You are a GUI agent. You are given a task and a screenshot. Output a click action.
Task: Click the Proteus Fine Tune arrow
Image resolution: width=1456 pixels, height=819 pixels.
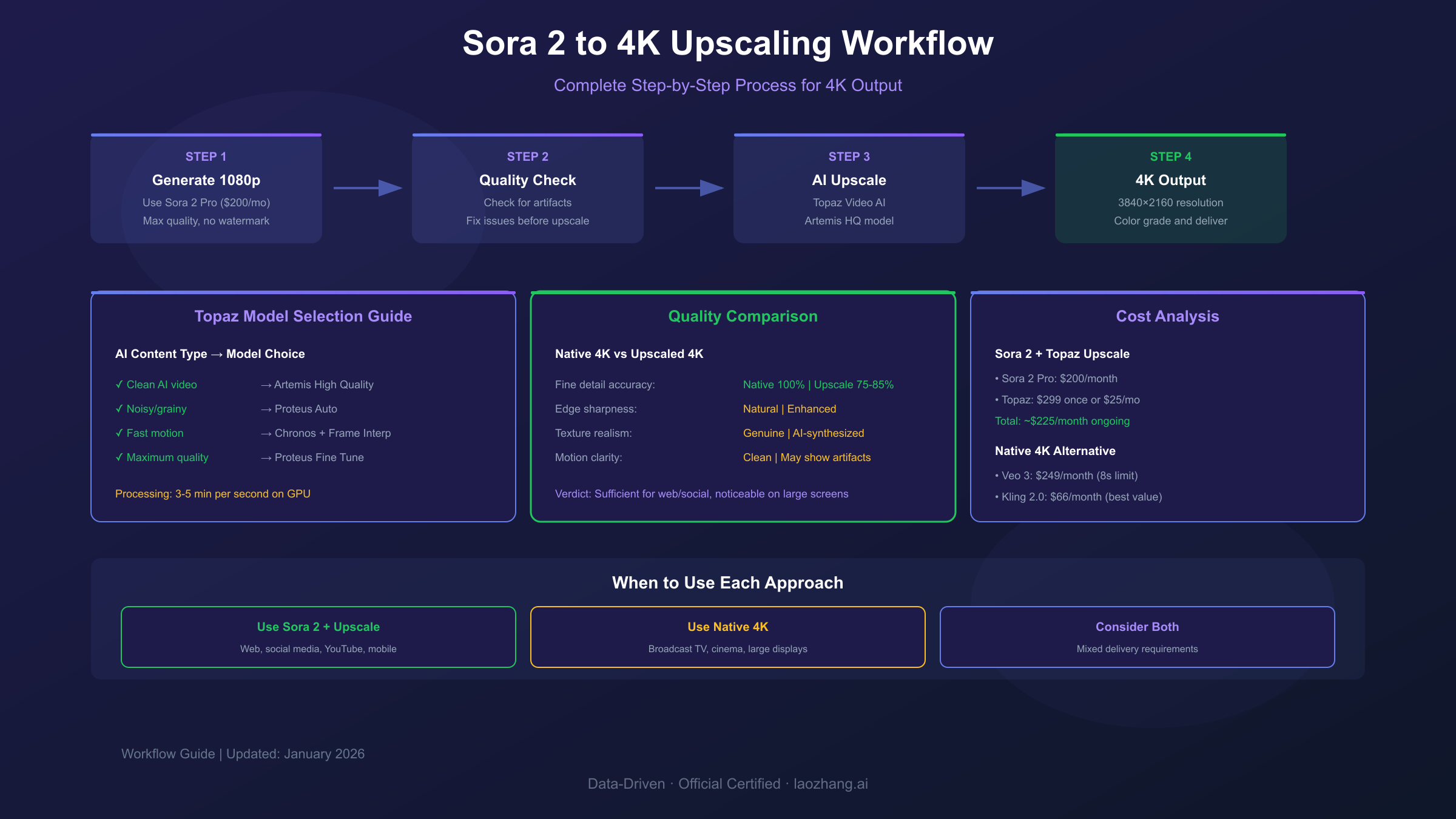pos(266,457)
